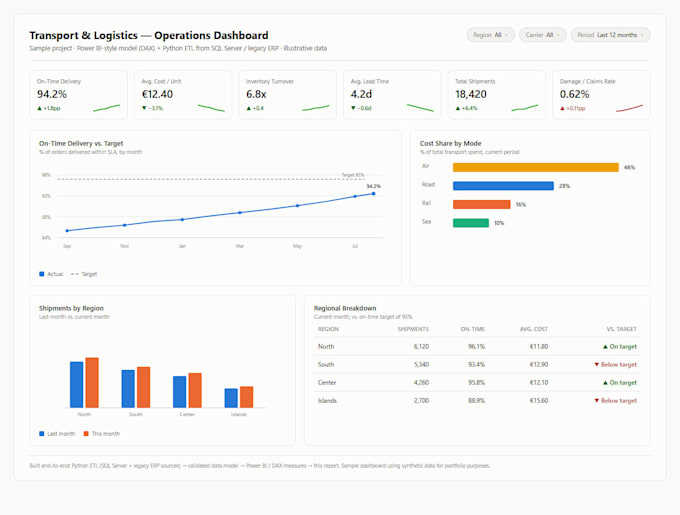
Task: Click the Center this month orange bar
Action: coord(195,390)
